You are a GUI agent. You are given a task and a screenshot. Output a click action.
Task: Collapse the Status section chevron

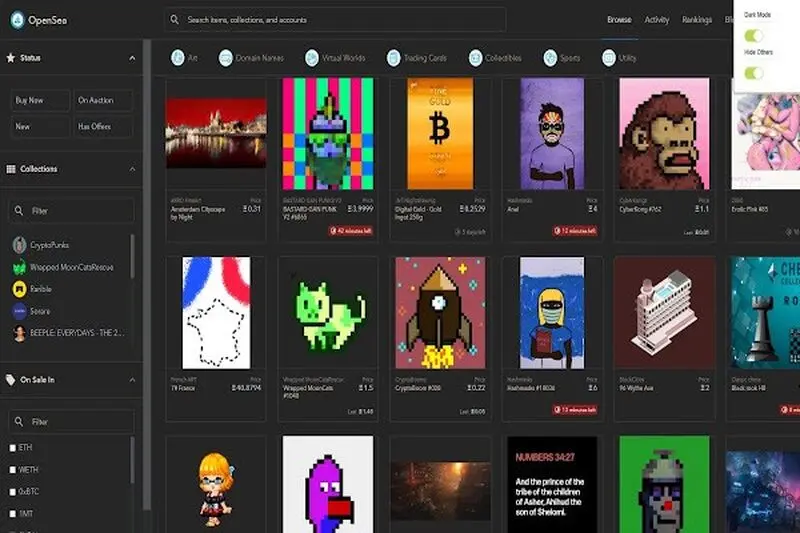[x=132, y=58]
